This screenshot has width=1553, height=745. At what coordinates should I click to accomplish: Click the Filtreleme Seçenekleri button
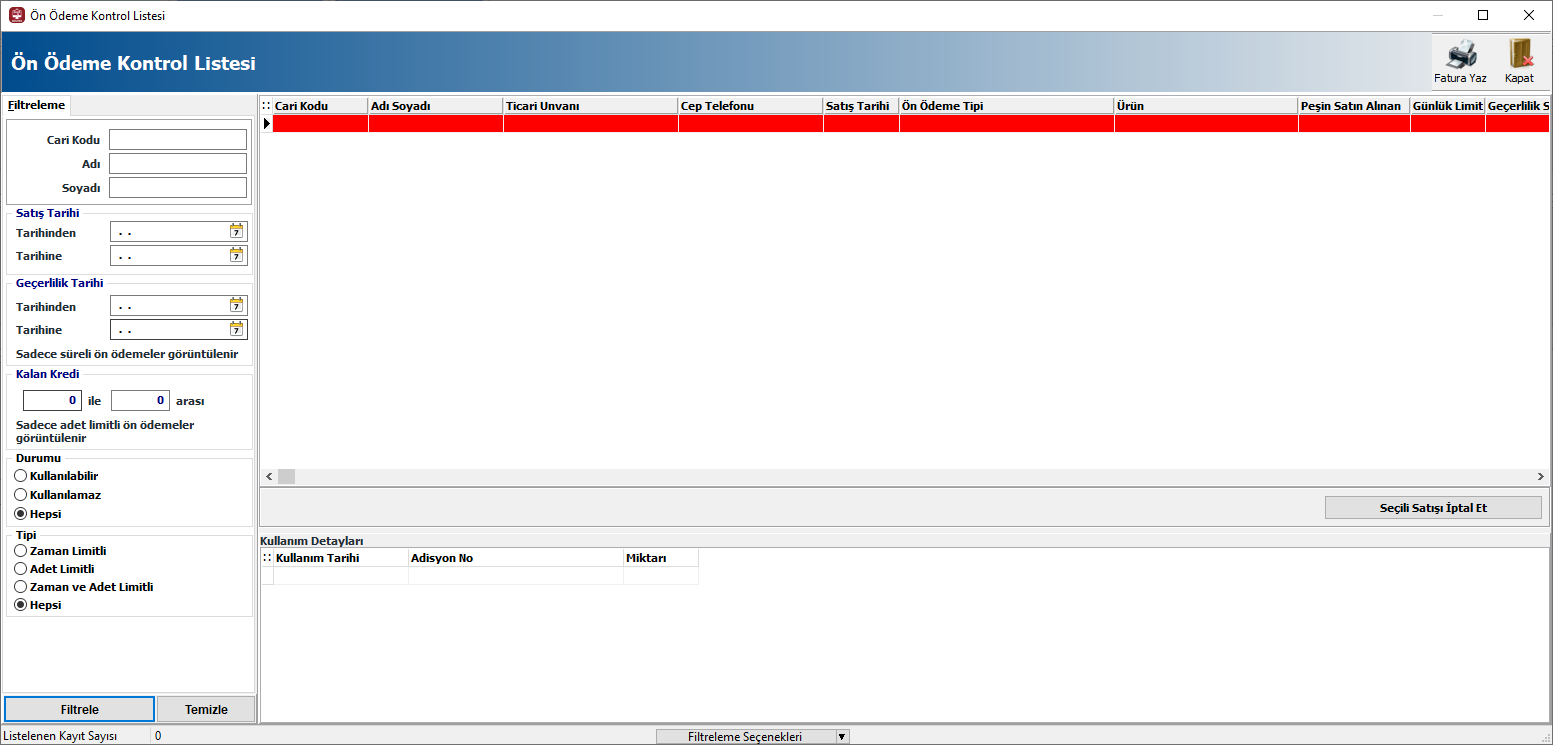pos(745,737)
